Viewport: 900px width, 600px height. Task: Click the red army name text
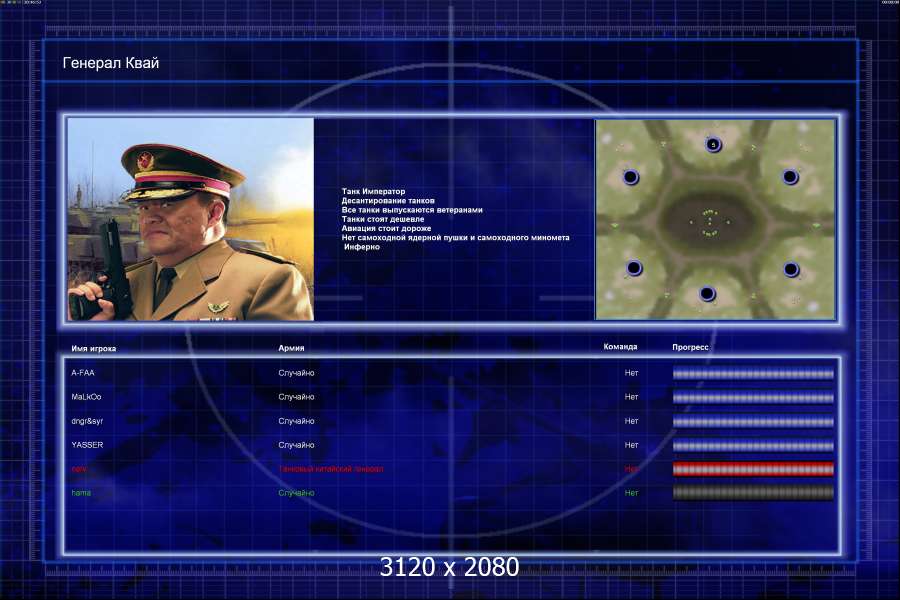pos(331,469)
